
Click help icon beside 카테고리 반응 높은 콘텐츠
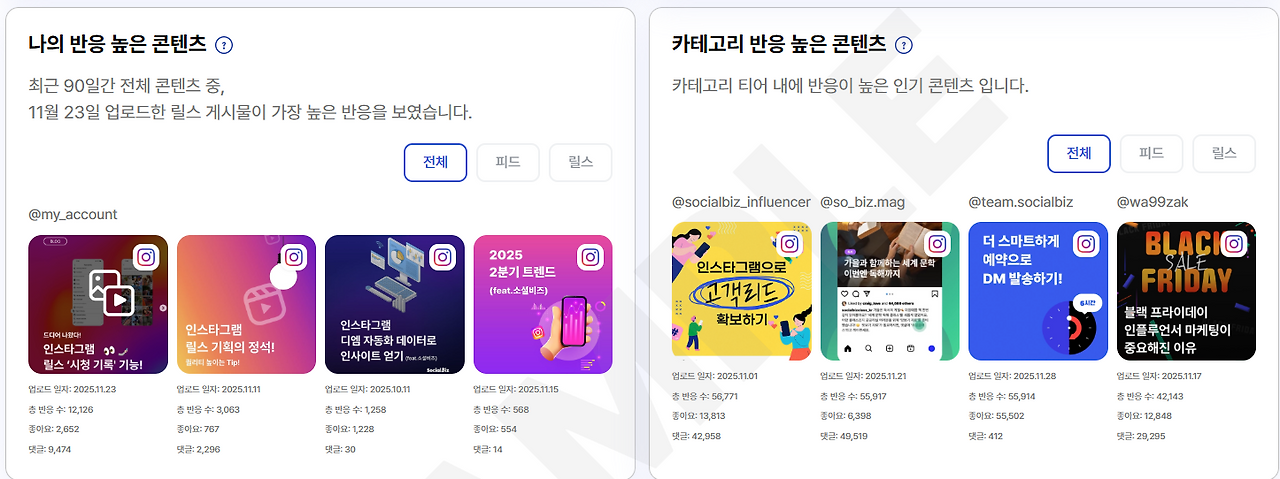pyautogui.click(x=903, y=45)
